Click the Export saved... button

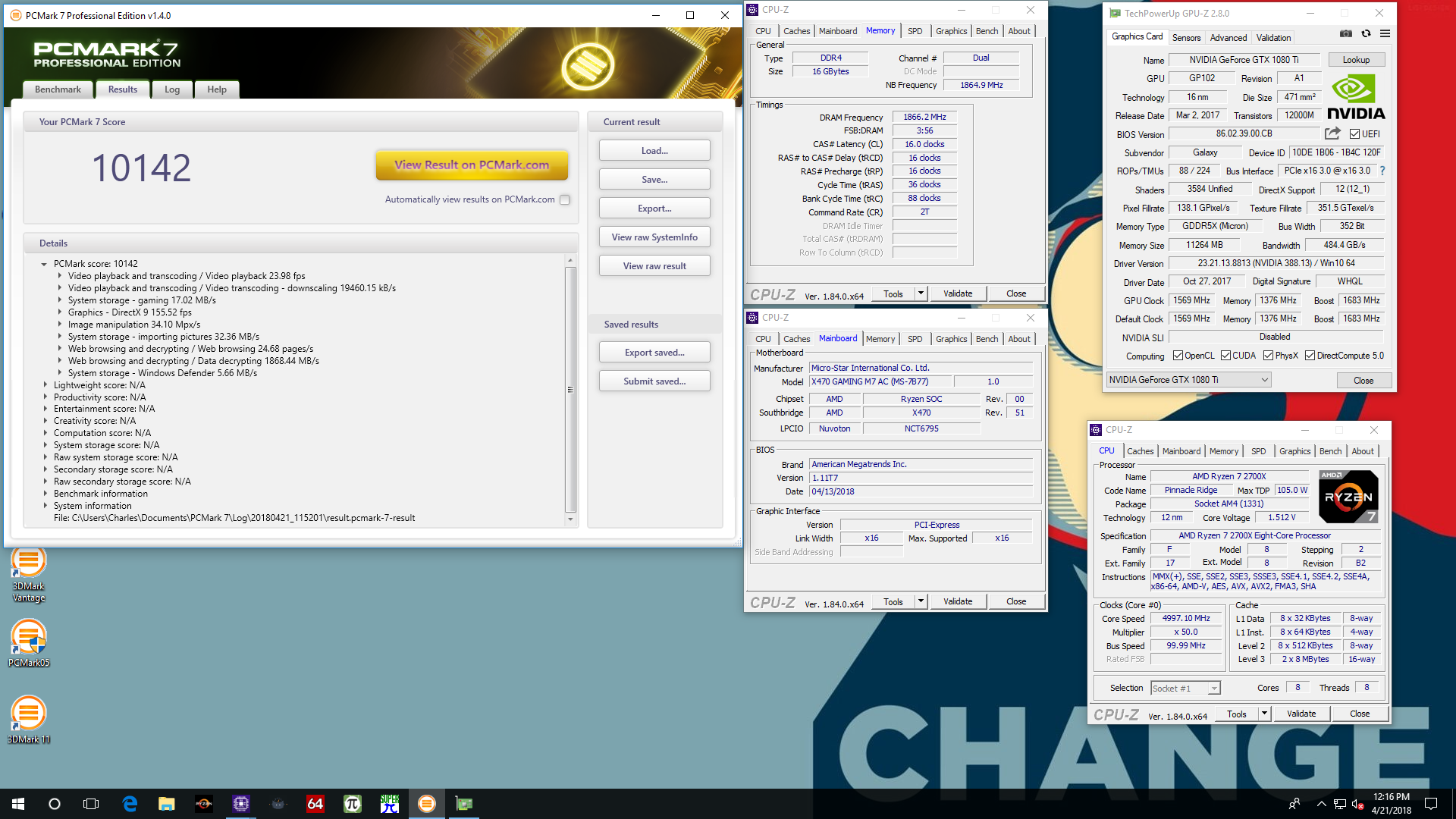pos(654,353)
